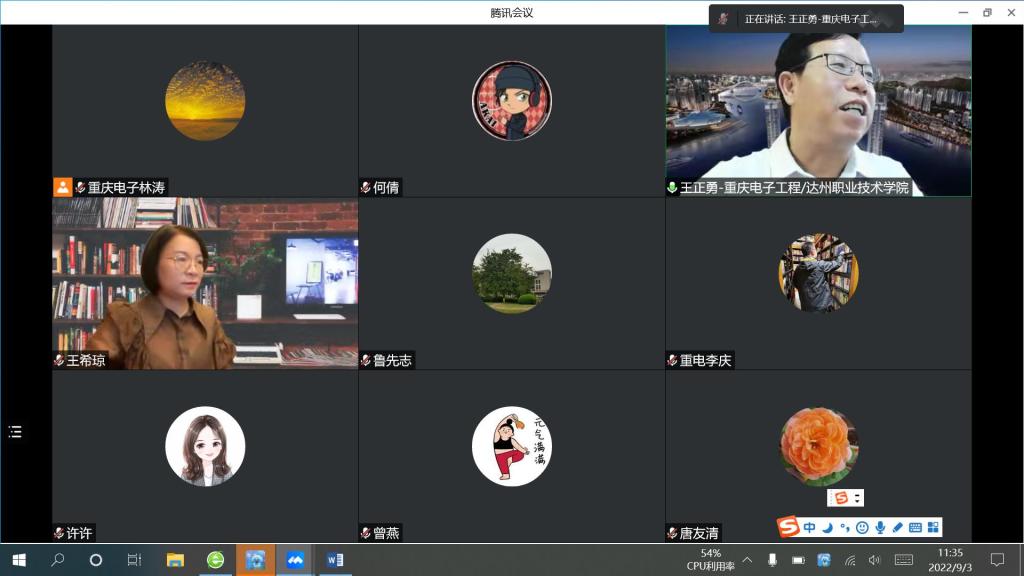Click the Sogou input method logo
This screenshot has height=576, width=1024.
point(789,527)
